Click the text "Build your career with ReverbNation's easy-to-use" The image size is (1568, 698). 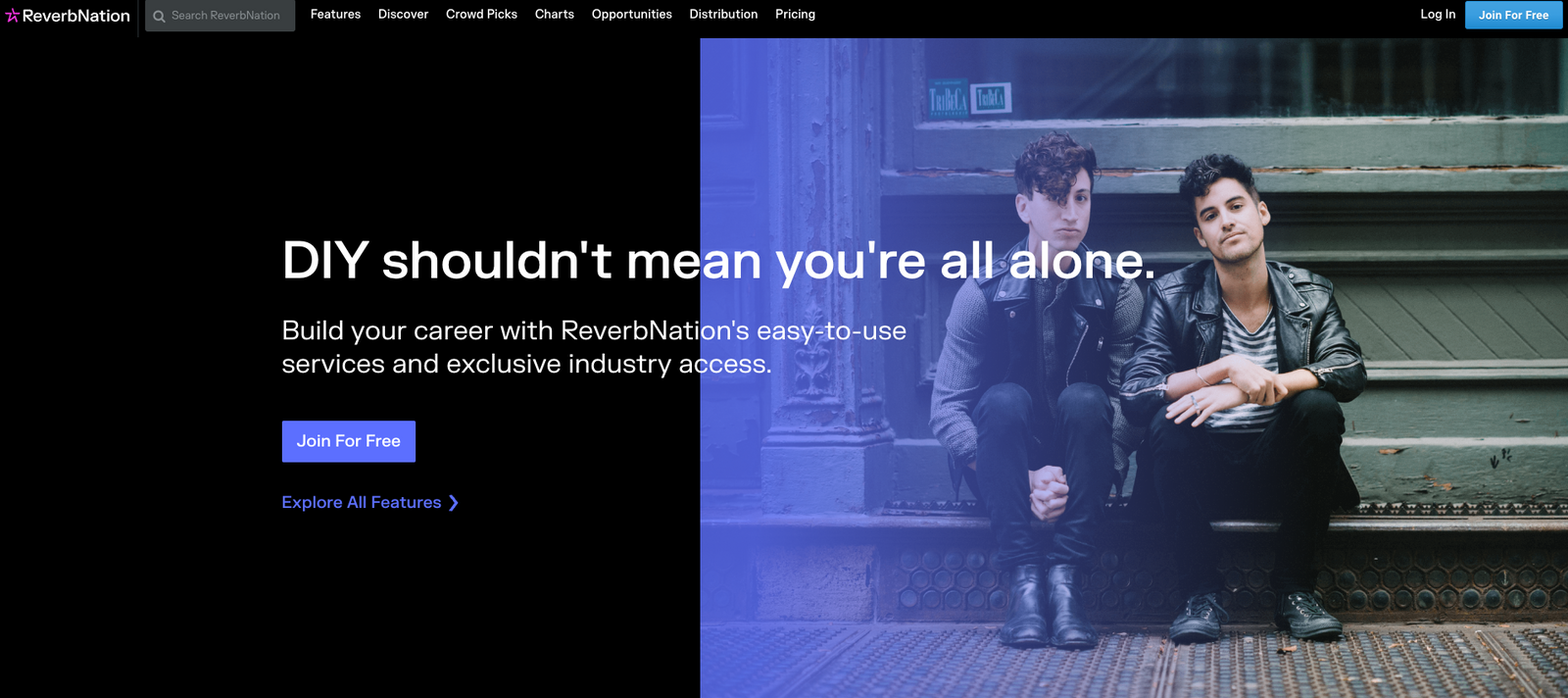[594, 330]
